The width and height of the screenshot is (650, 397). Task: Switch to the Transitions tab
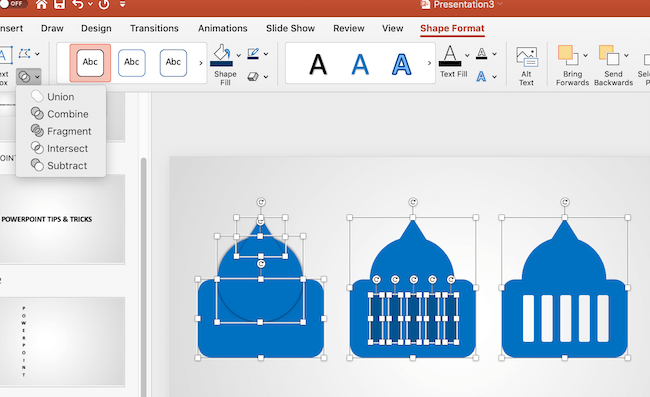point(154,28)
